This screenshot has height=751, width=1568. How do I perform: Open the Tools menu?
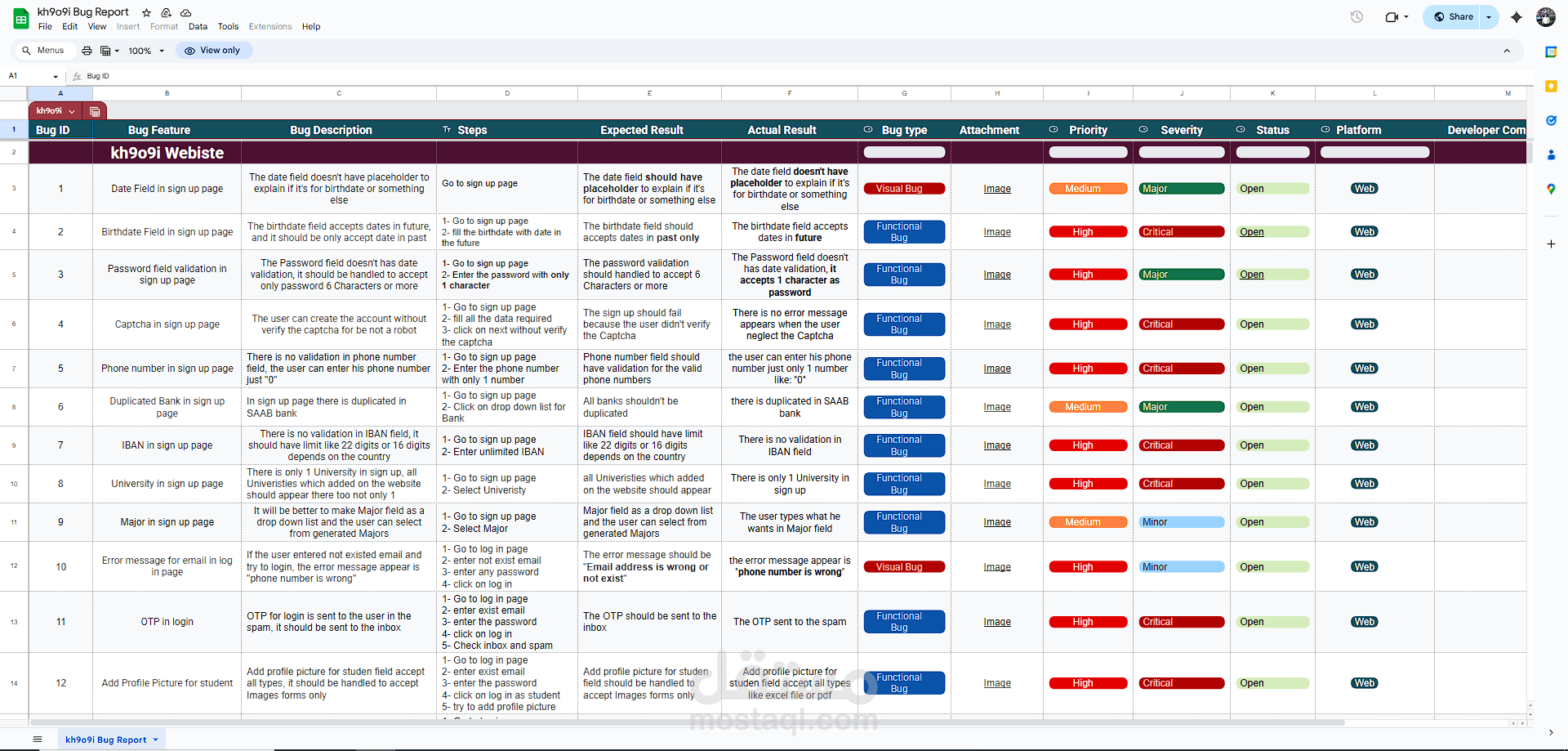click(x=228, y=27)
